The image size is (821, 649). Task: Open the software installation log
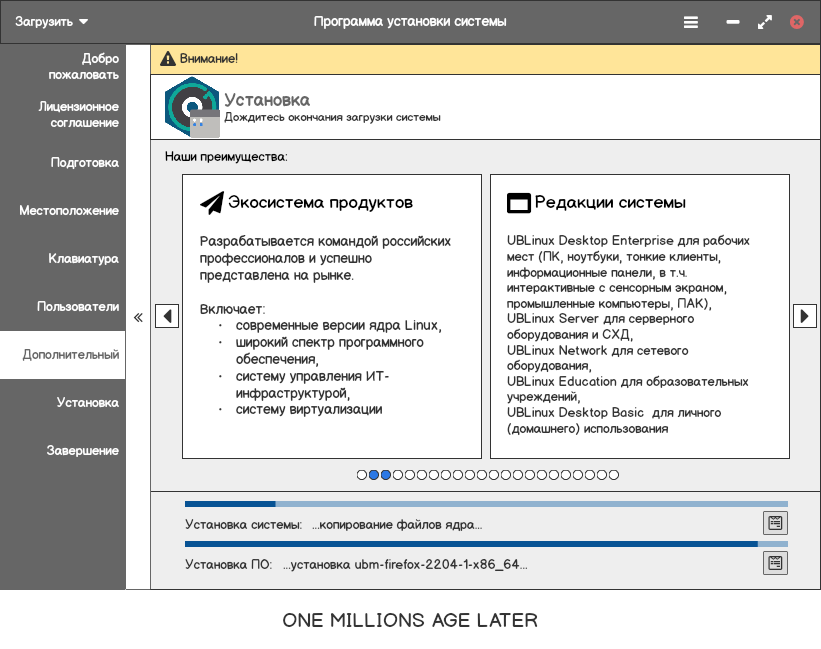point(775,563)
